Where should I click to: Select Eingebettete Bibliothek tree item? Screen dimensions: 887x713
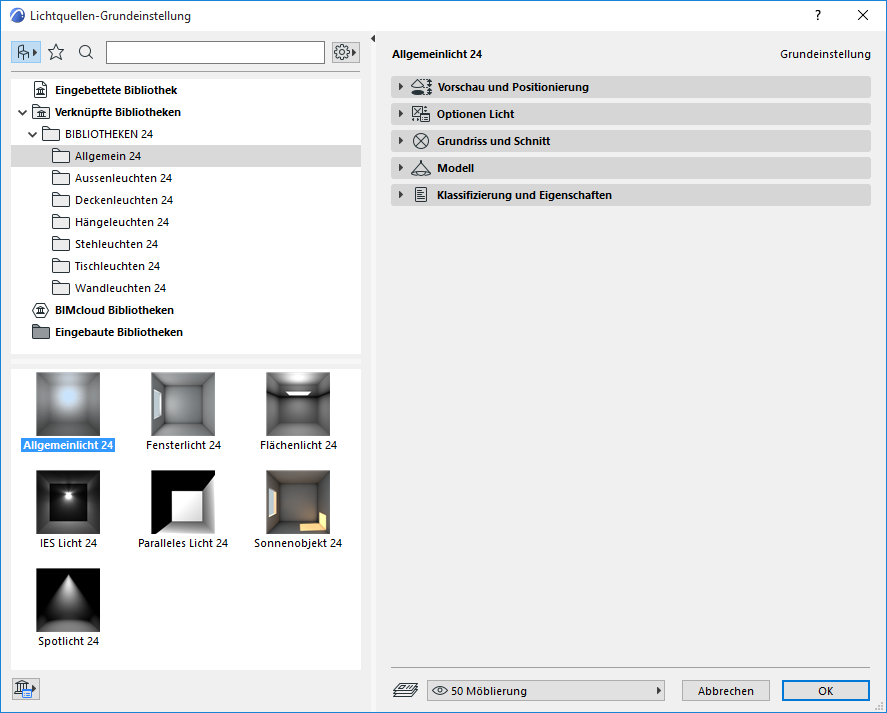(116, 90)
